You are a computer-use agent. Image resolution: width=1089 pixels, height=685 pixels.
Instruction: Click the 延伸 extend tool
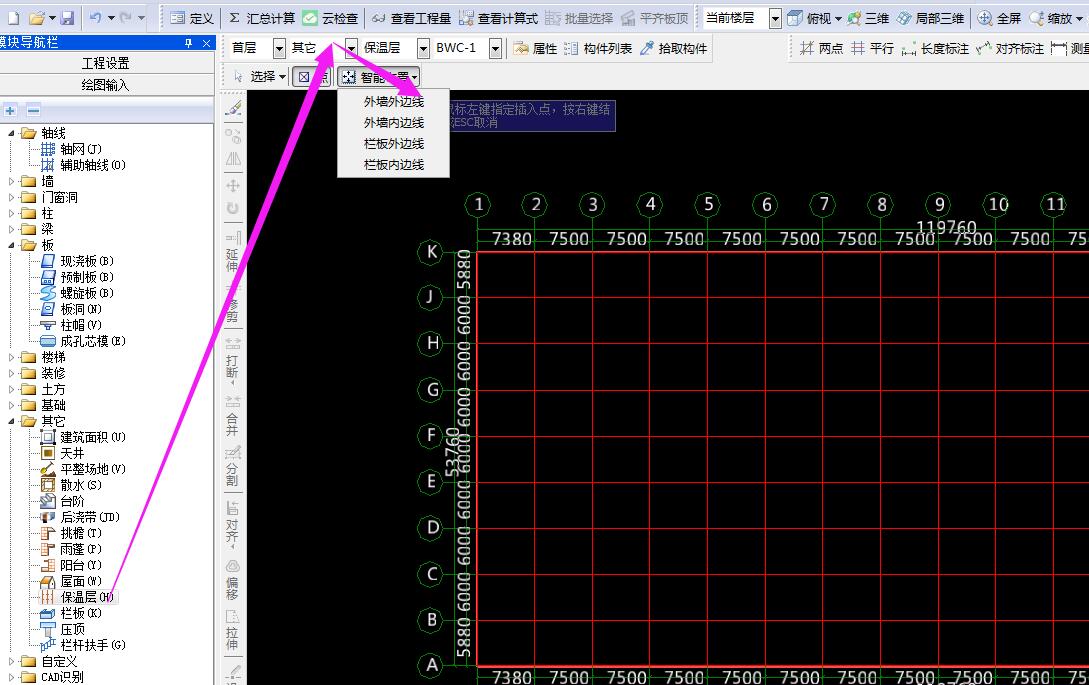click(x=233, y=251)
